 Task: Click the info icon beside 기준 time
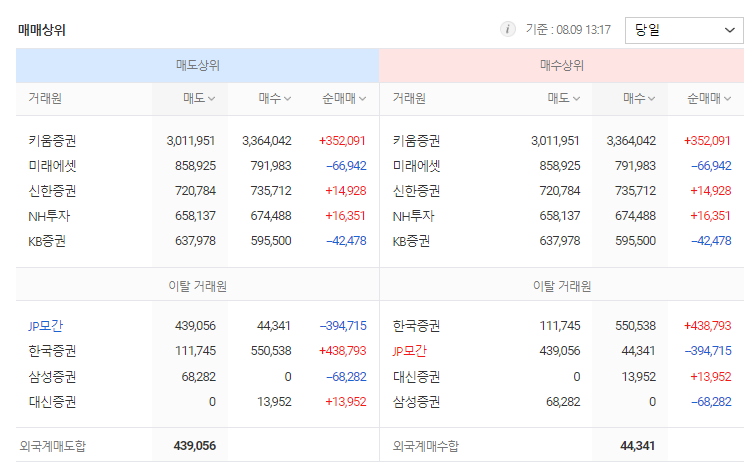pos(507,29)
